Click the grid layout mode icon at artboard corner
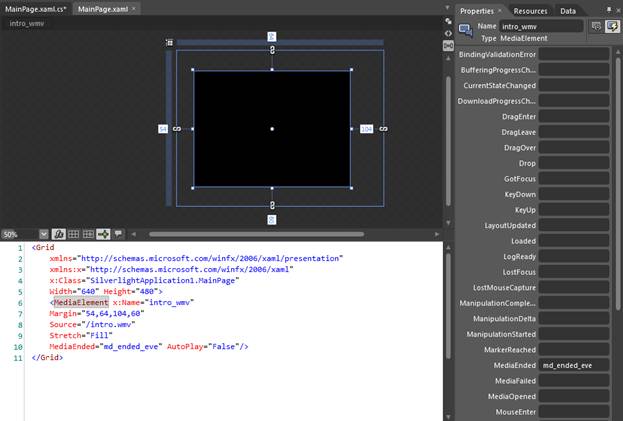The width and height of the screenshot is (623, 421). click(x=169, y=43)
